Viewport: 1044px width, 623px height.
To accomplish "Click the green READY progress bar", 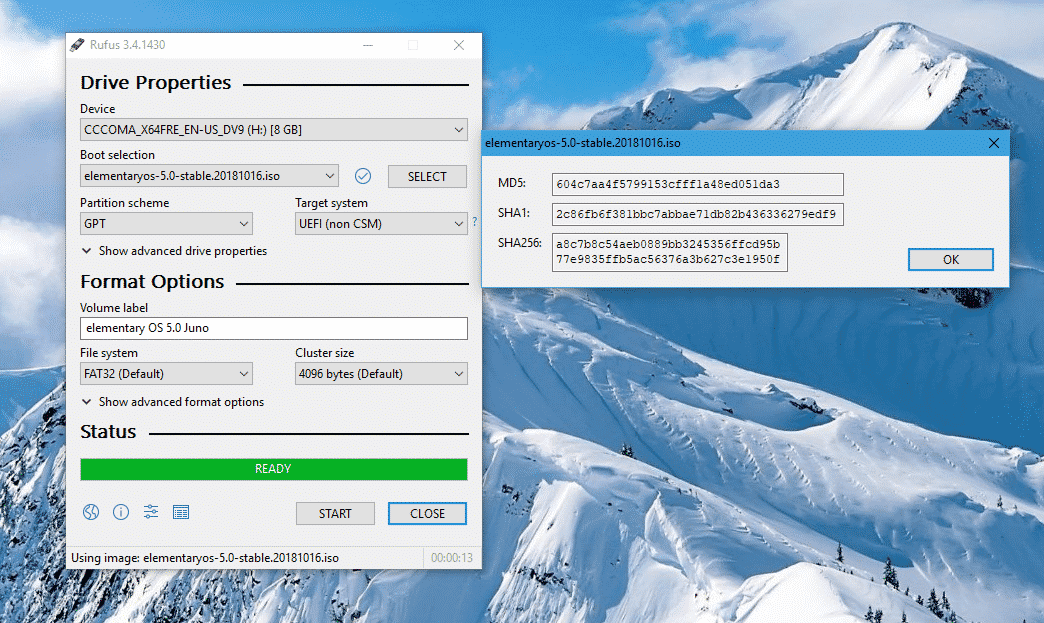I will click(x=274, y=469).
